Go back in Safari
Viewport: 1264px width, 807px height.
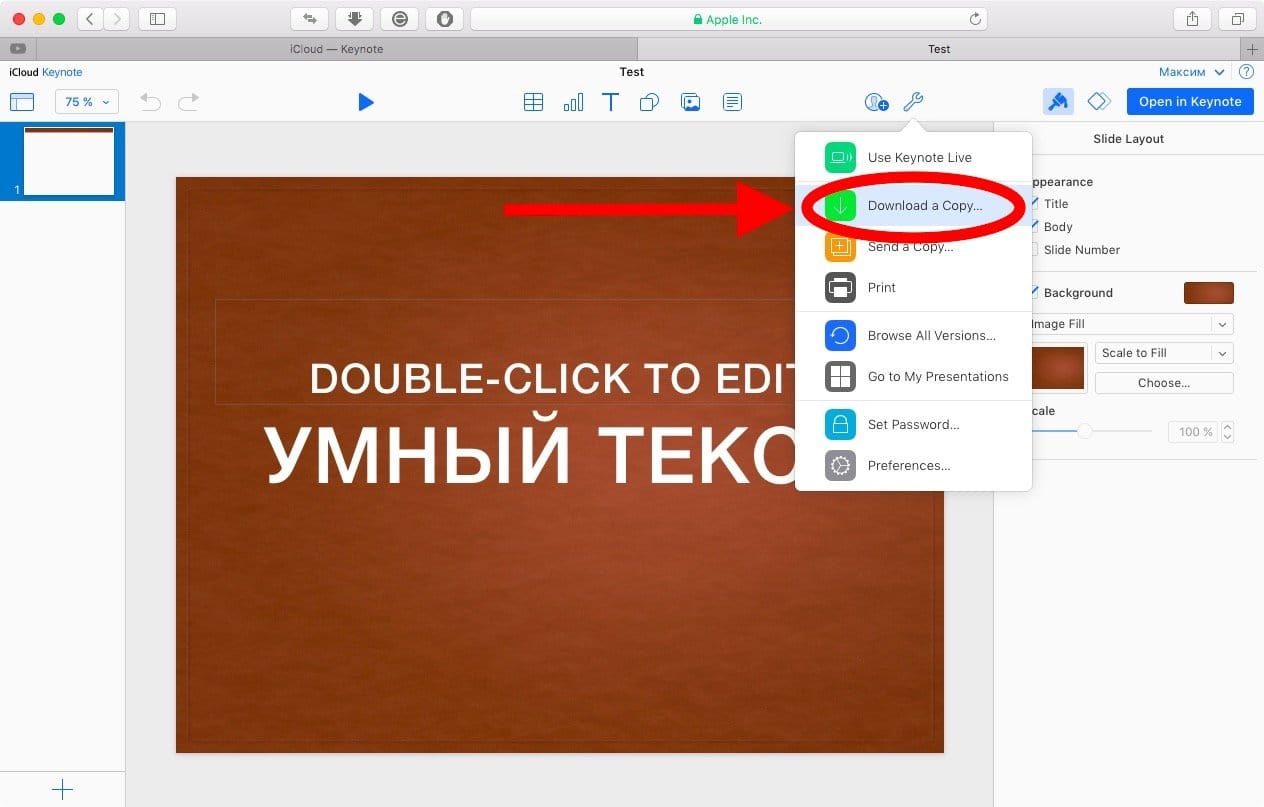90,19
